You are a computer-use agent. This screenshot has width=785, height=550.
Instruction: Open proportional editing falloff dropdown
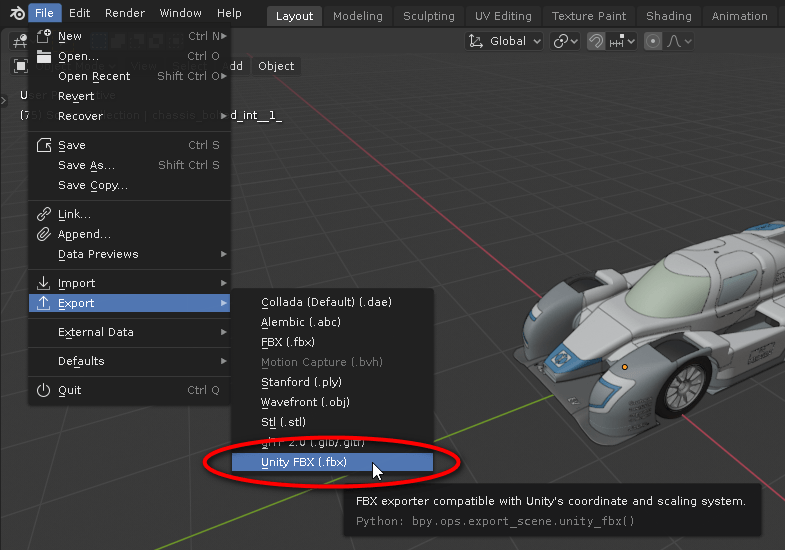click(x=679, y=41)
